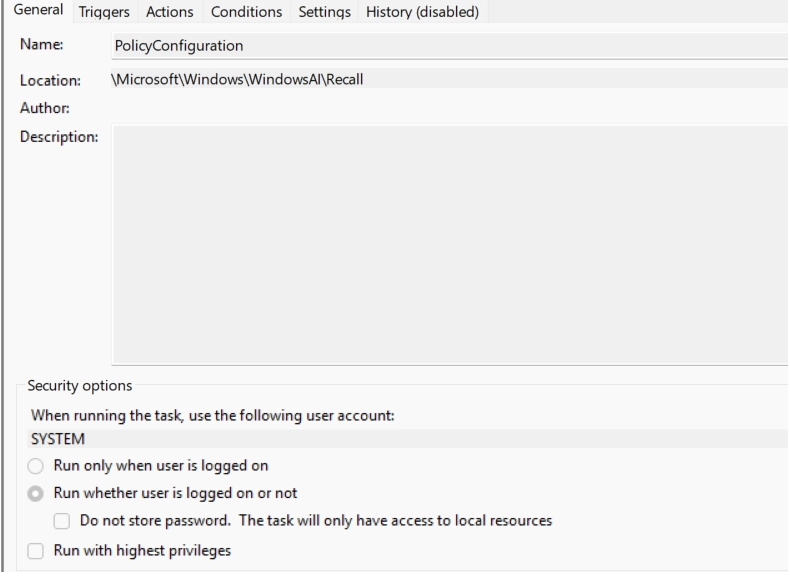Click the General tab

coord(36,11)
